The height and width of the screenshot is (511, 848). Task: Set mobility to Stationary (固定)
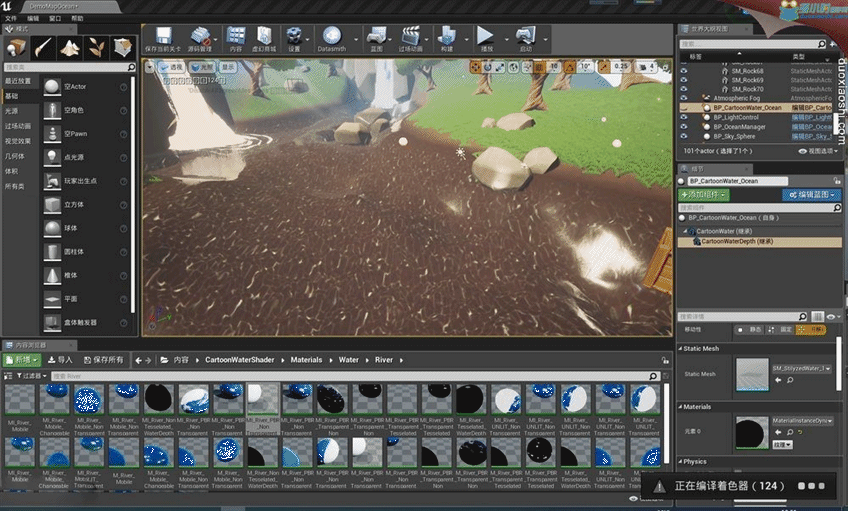click(x=780, y=329)
